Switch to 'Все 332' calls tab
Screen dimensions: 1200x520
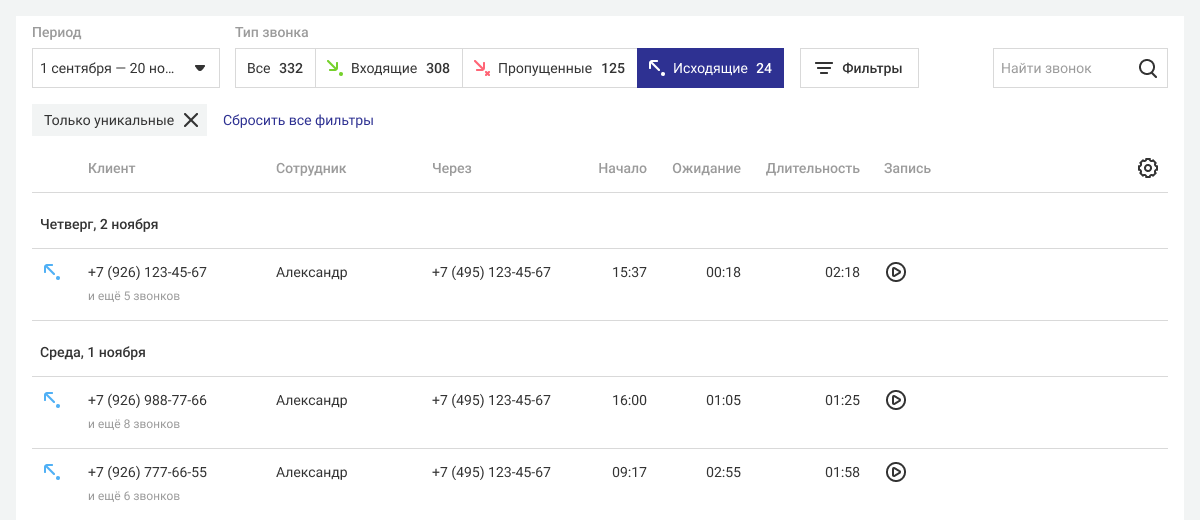coord(275,68)
